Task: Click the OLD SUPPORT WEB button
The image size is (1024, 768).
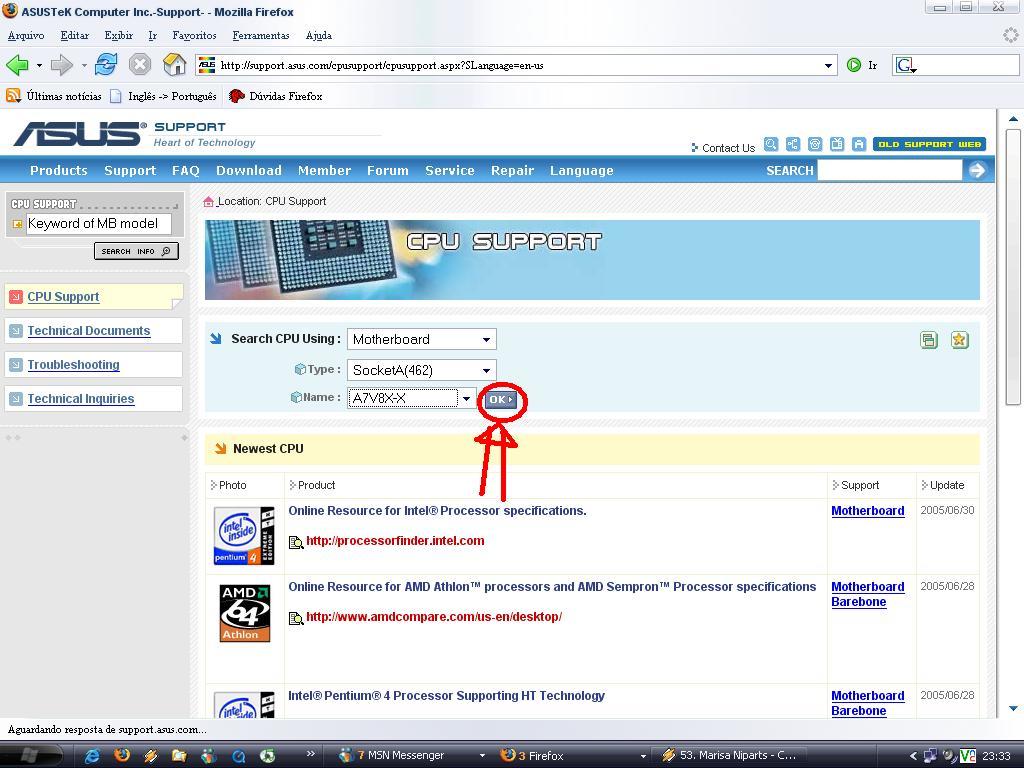Action: tap(929, 144)
